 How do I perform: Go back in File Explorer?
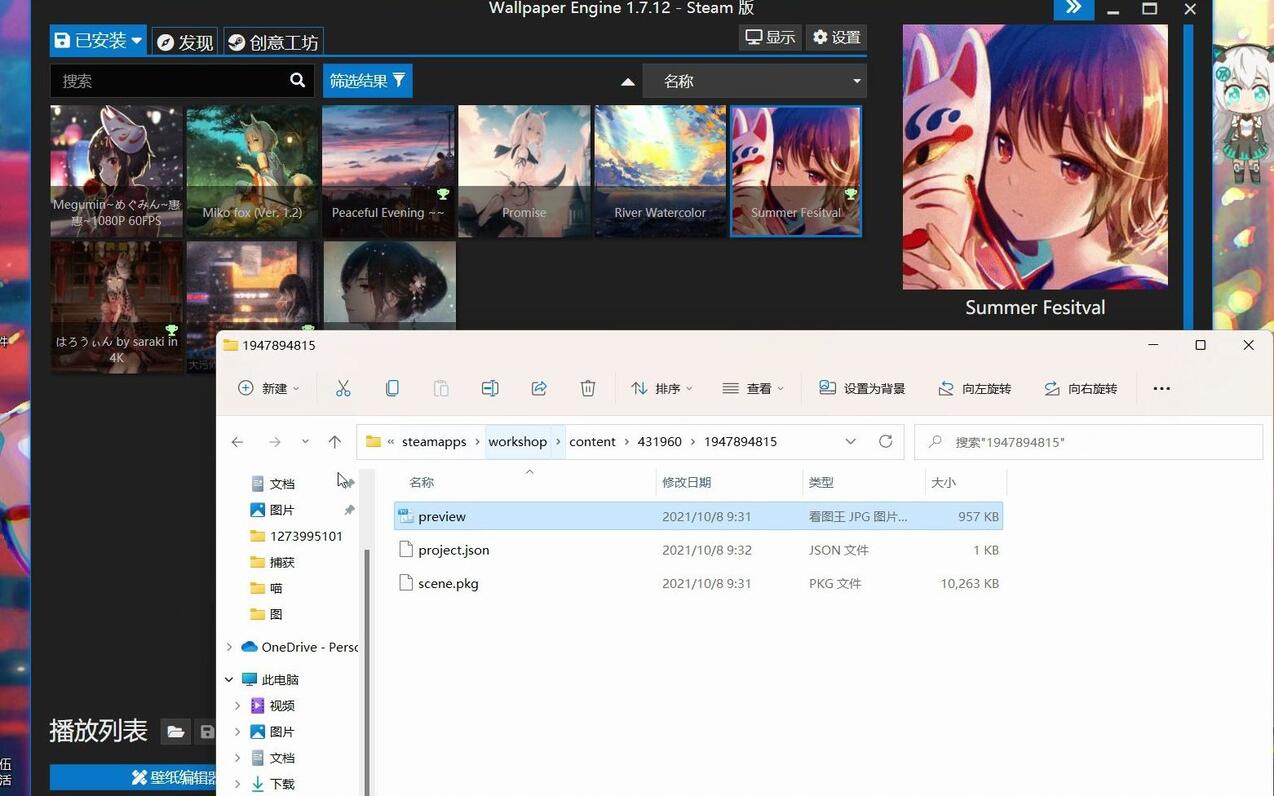237,441
